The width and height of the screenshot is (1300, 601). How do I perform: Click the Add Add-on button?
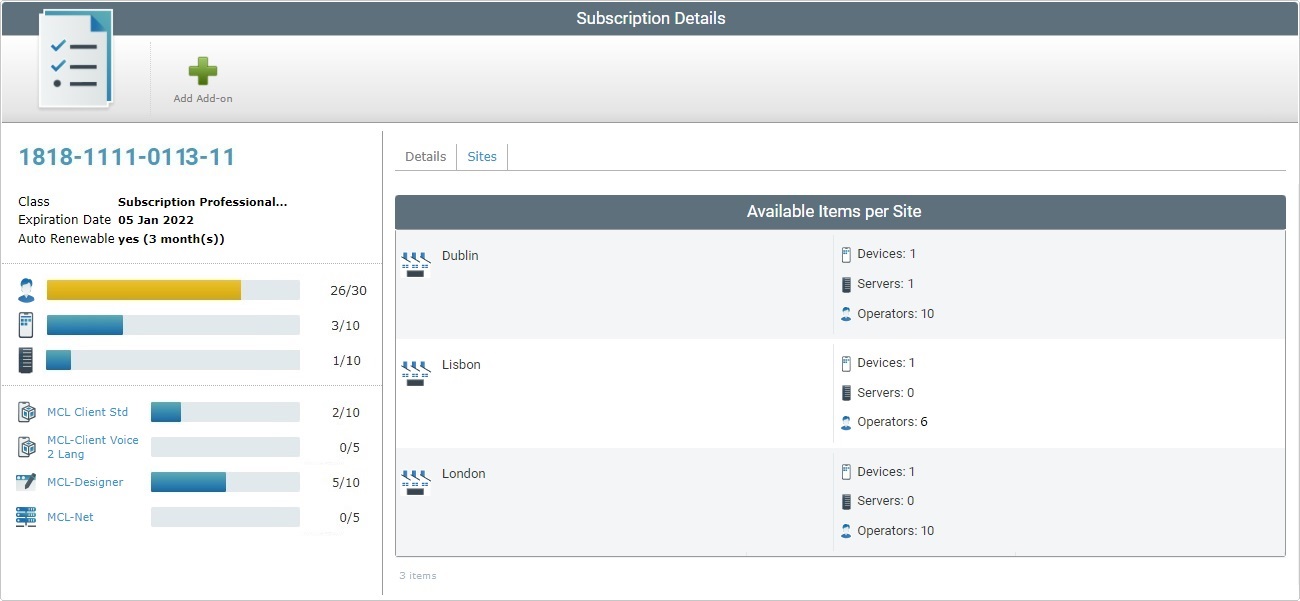pyautogui.click(x=201, y=76)
